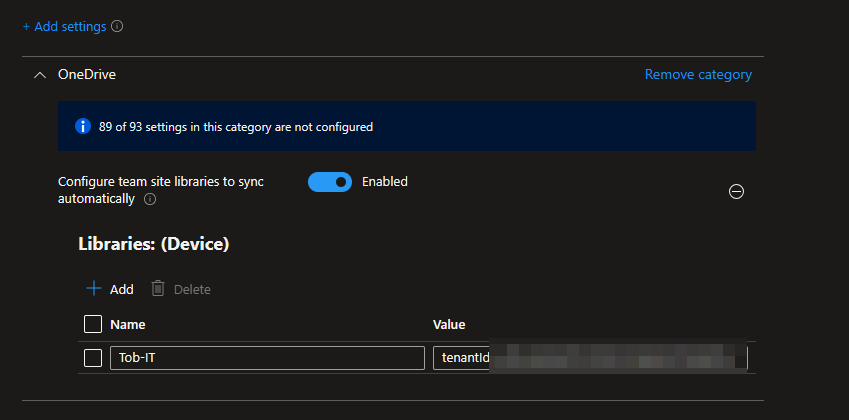This screenshot has width=849, height=420.
Task: Collapse the OneDrive category chevron
Action: (x=39, y=75)
